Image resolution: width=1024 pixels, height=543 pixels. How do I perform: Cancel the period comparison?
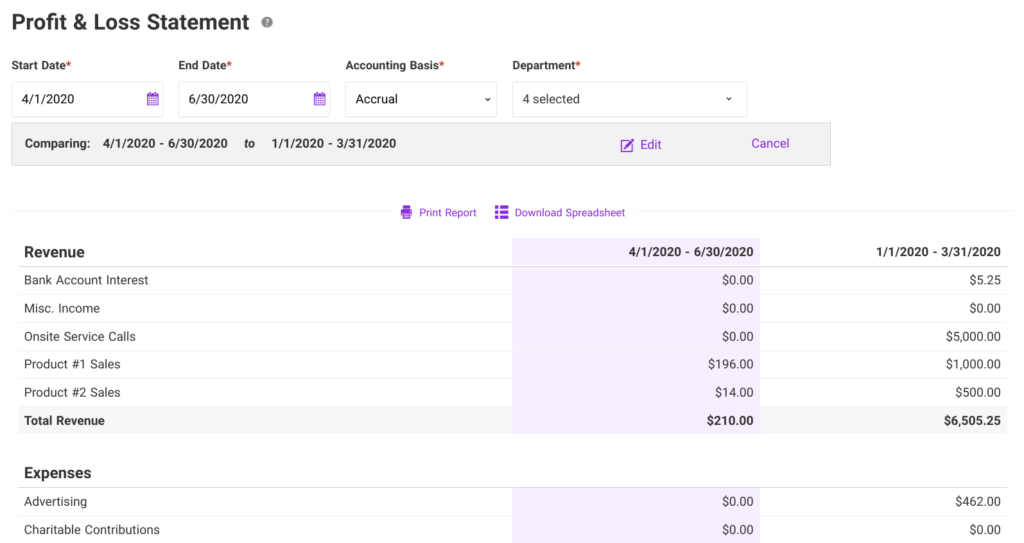[770, 144]
